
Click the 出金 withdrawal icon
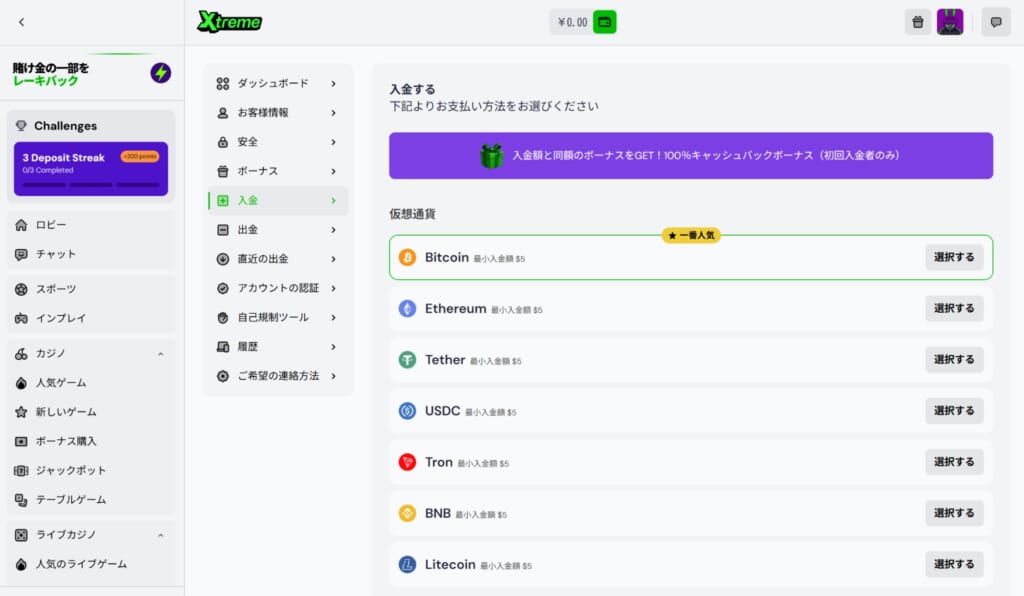click(x=223, y=230)
